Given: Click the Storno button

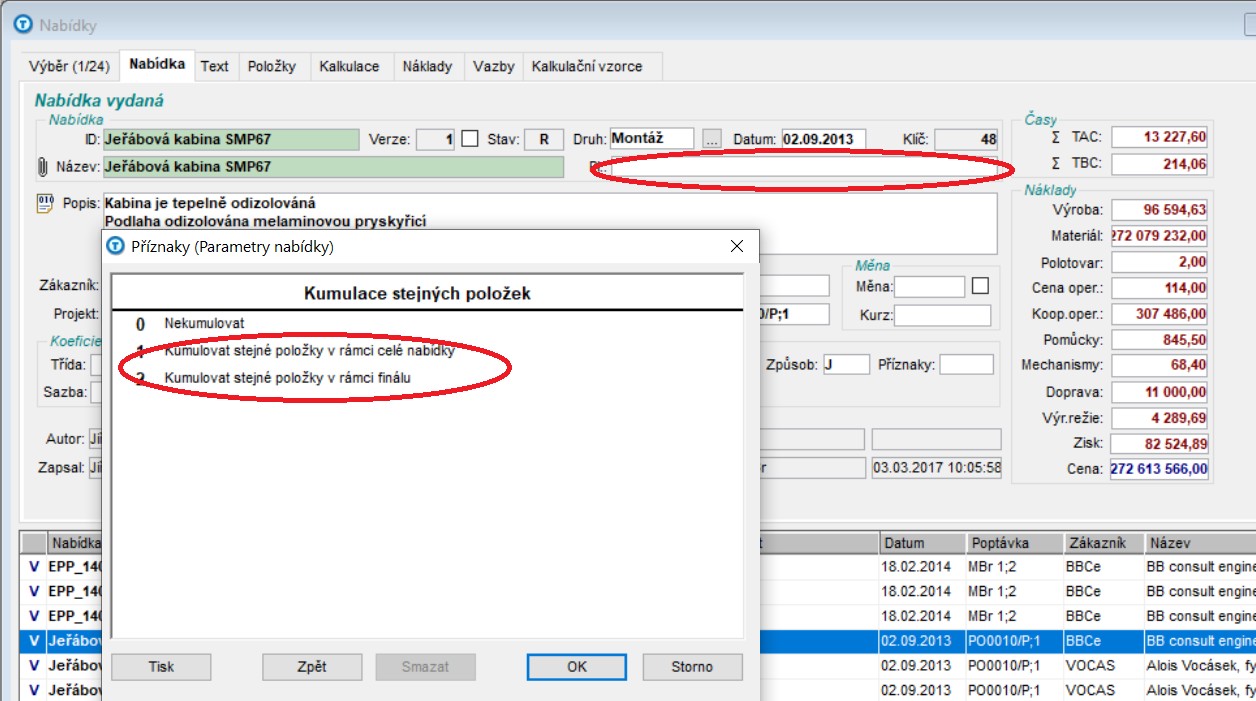Looking at the screenshot, I should click(692, 667).
